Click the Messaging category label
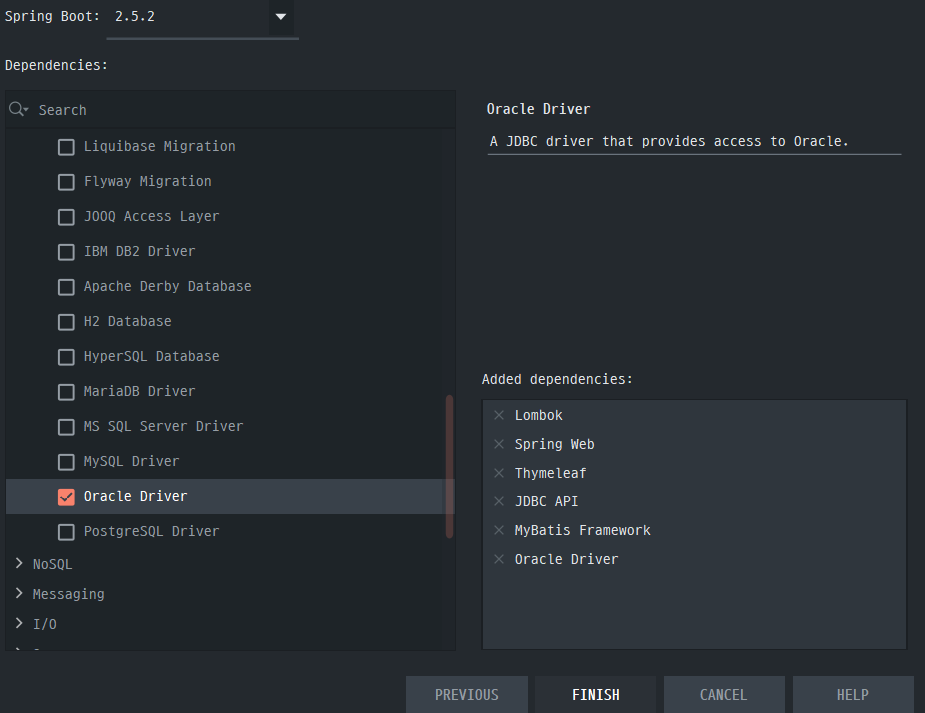The image size is (925, 713). click(x=68, y=594)
